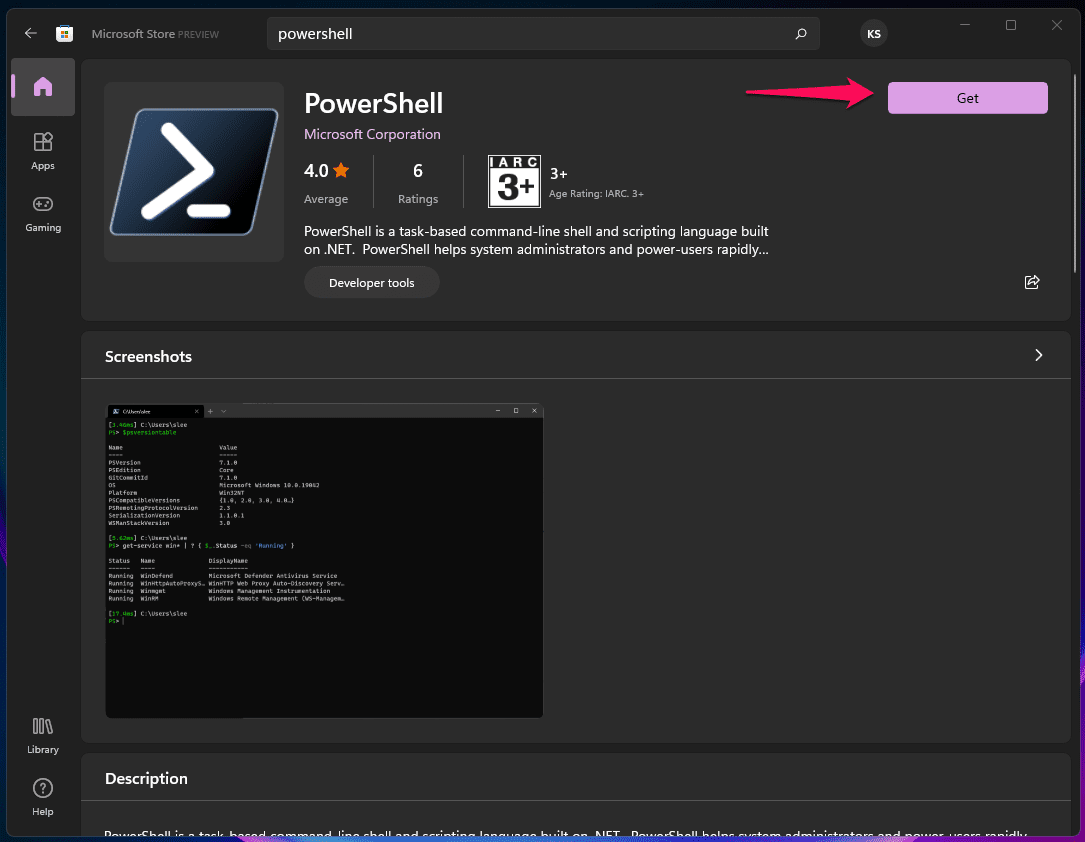1085x842 pixels.
Task: Open the KS profile avatar
Action: tap(873, 34)
